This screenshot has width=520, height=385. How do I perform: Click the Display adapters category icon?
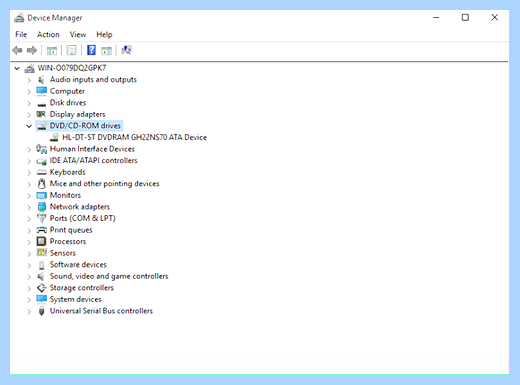point(41,114)
